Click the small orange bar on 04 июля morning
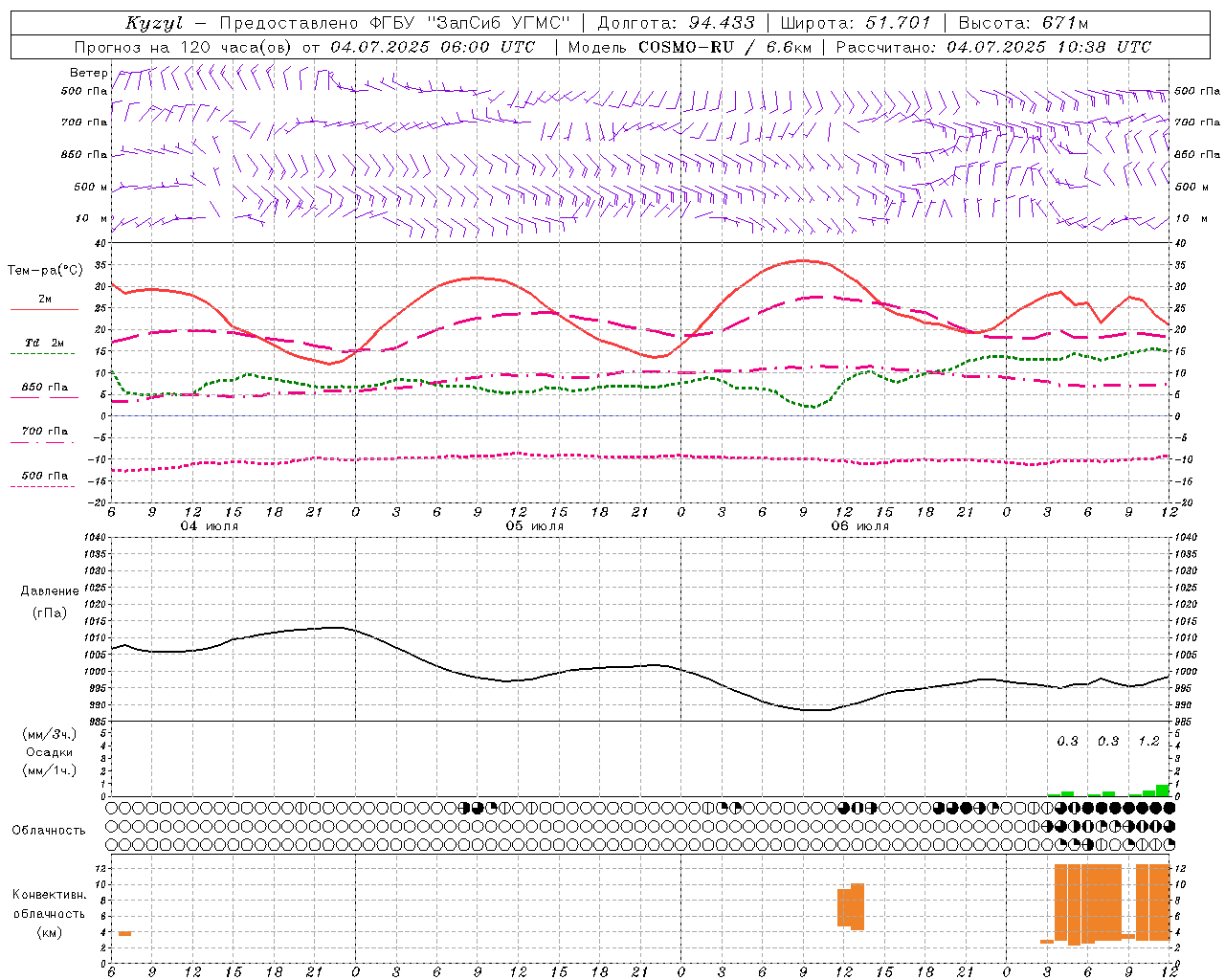 pos(124,933)
